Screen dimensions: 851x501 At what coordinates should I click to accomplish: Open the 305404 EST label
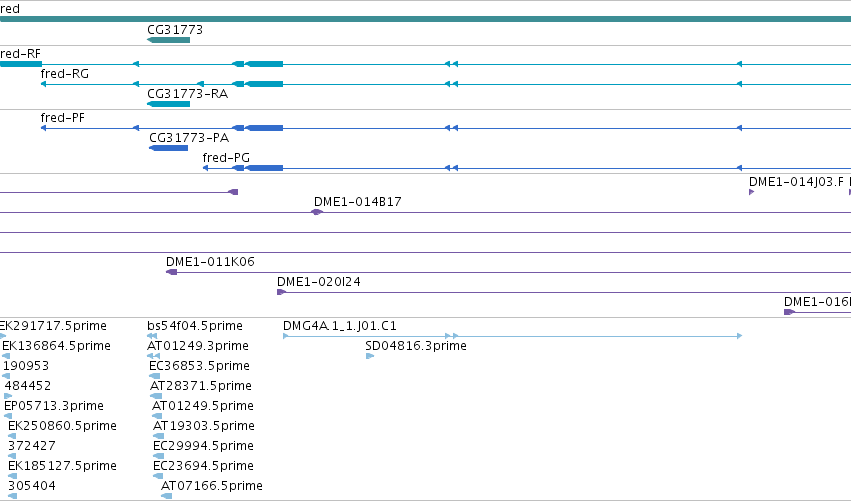[31, 486]
